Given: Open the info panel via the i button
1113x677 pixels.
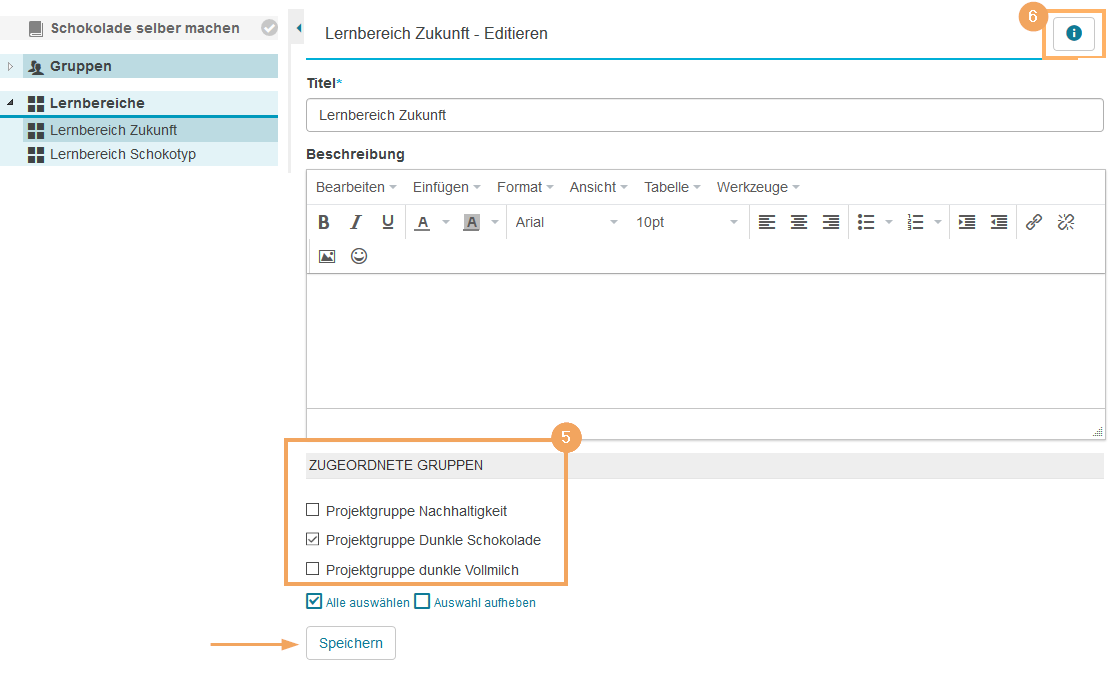Looking at the screenshot, I should click(x=1073, y=33).
